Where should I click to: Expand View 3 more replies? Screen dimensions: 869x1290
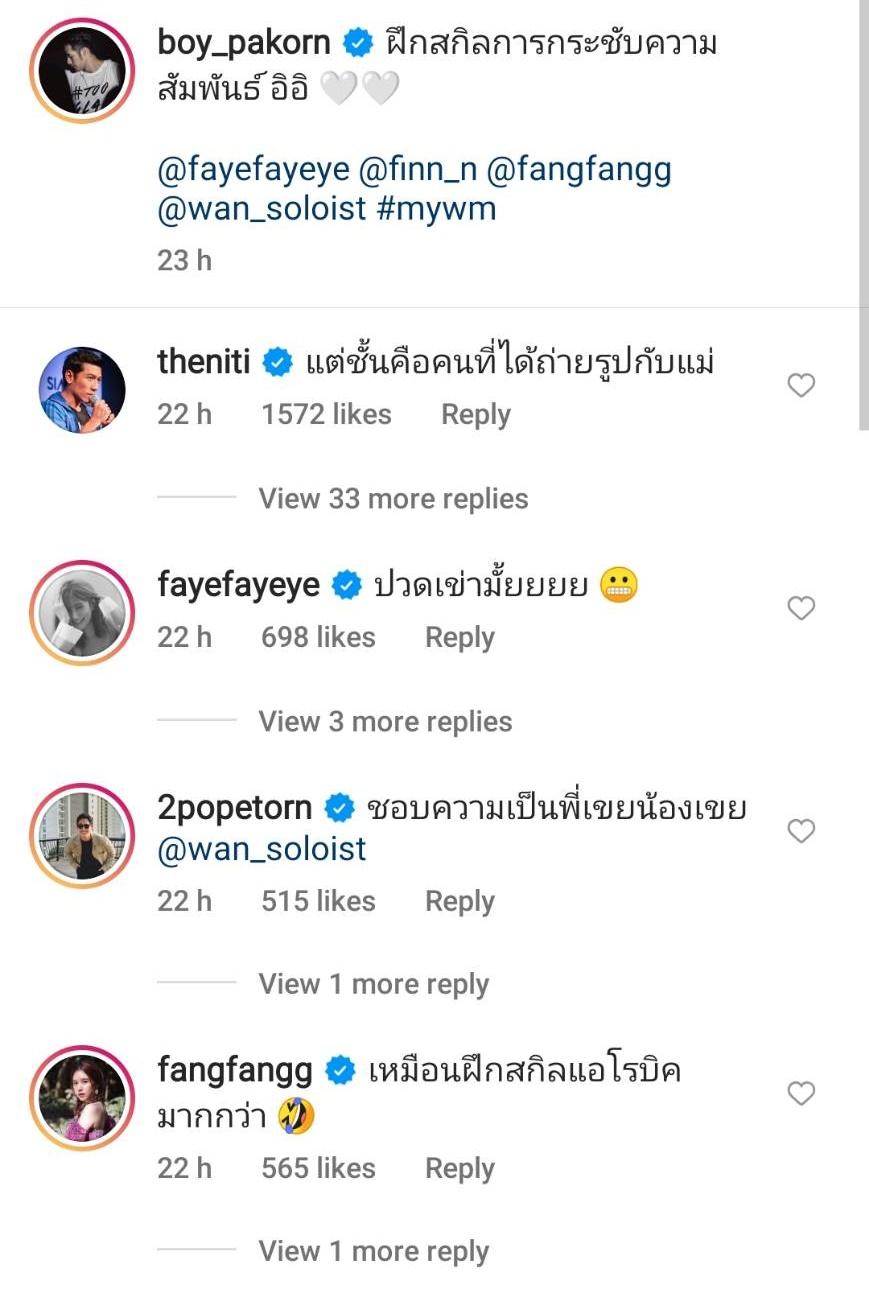(385, 721)
